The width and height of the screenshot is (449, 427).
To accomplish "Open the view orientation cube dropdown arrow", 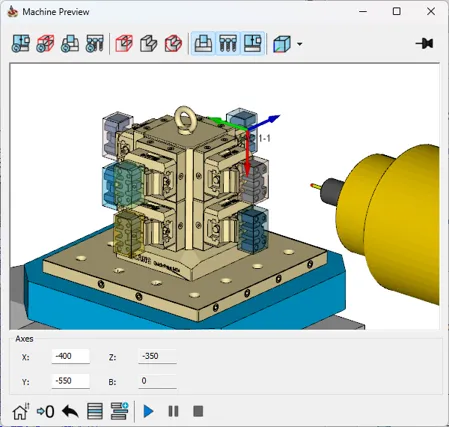I will (x=299, y=44).
